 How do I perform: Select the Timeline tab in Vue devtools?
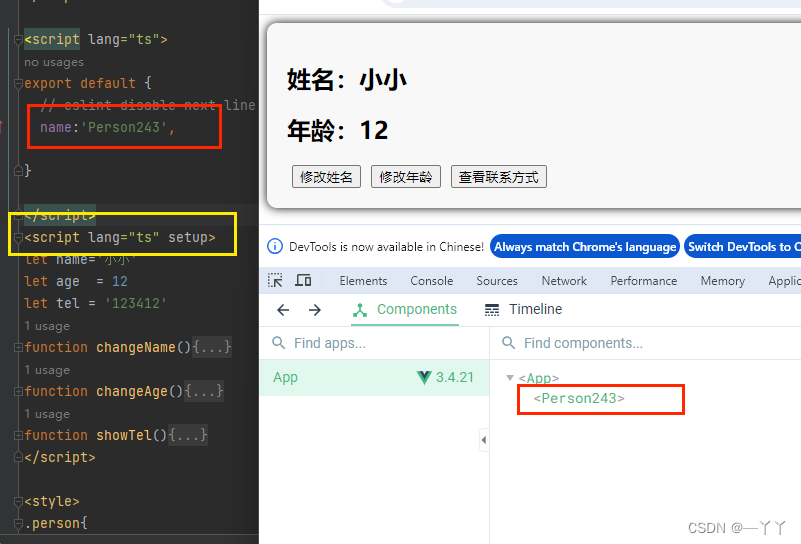point(523,310)
